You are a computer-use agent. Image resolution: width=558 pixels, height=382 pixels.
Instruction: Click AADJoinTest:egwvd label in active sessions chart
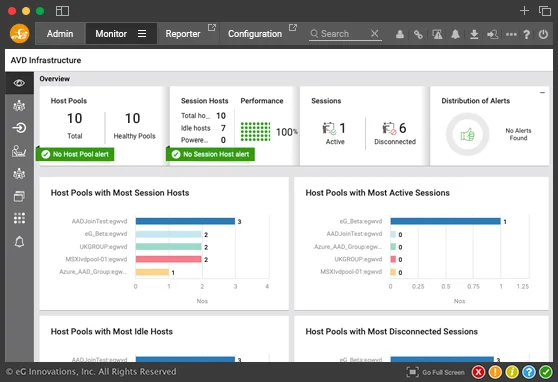[x=354, y=234]
